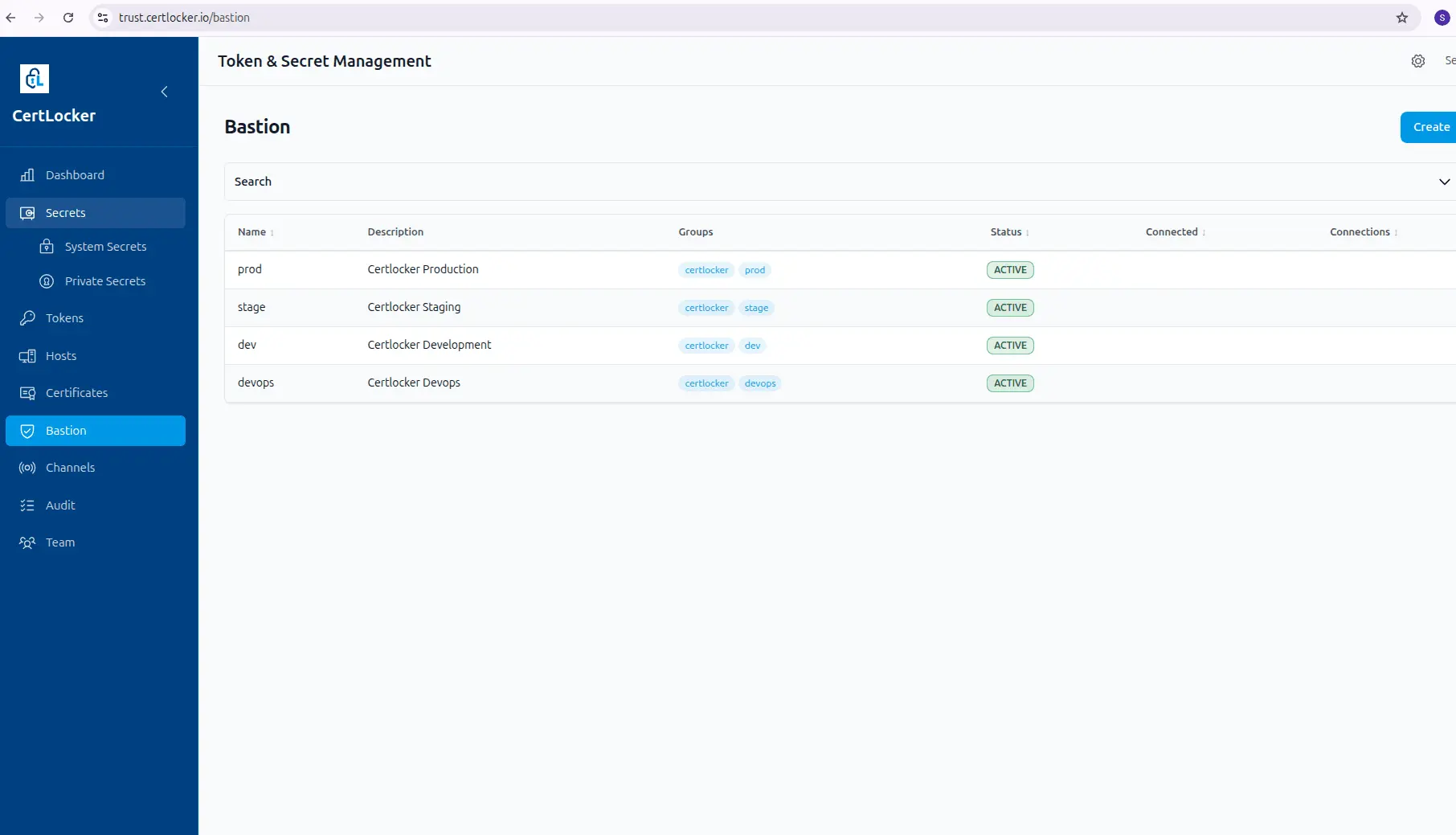Click the 'dev' bastion name
1456x835 pixels.
point(247,345)
